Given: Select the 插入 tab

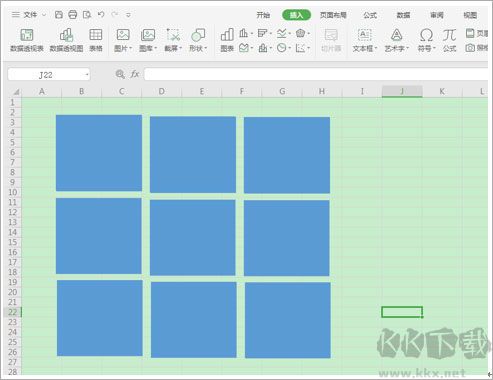Looking at the screenshot, I should click(296, 15).
